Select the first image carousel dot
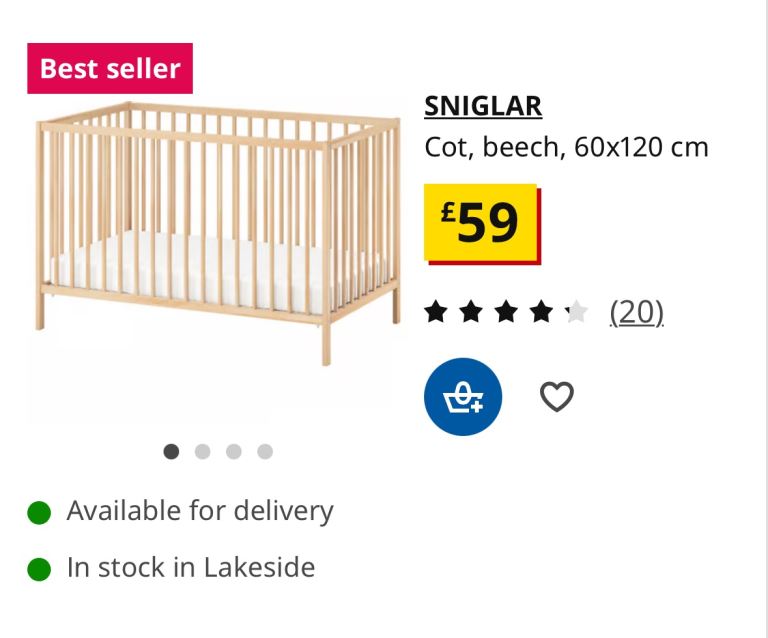768x638 pixels. tap(171, 451)
